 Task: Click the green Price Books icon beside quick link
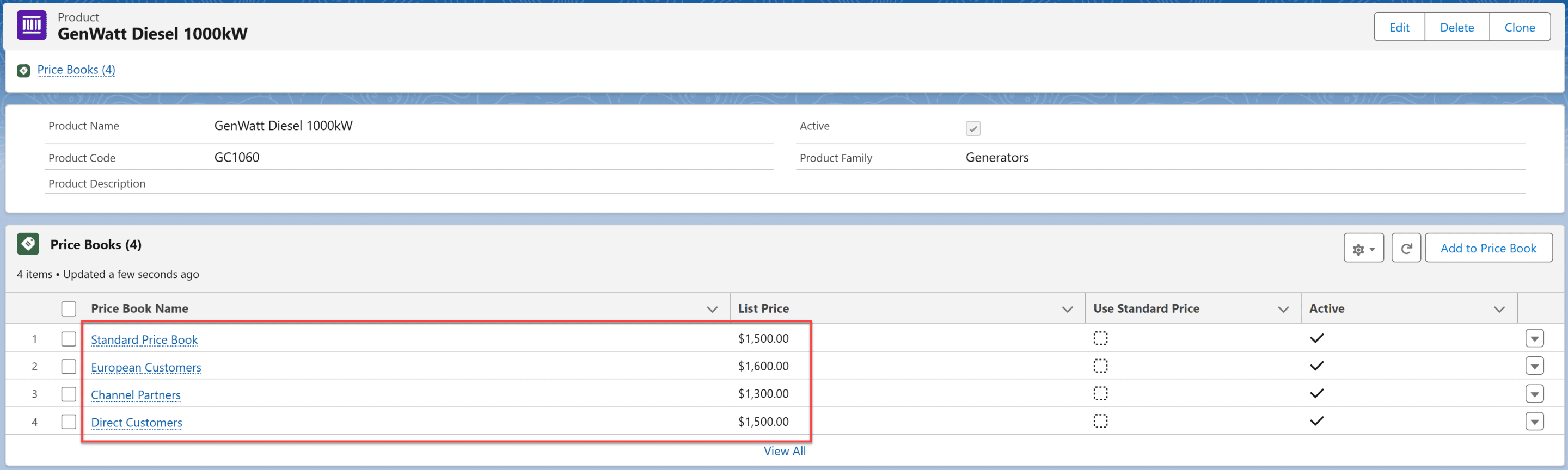coord(24,71)
